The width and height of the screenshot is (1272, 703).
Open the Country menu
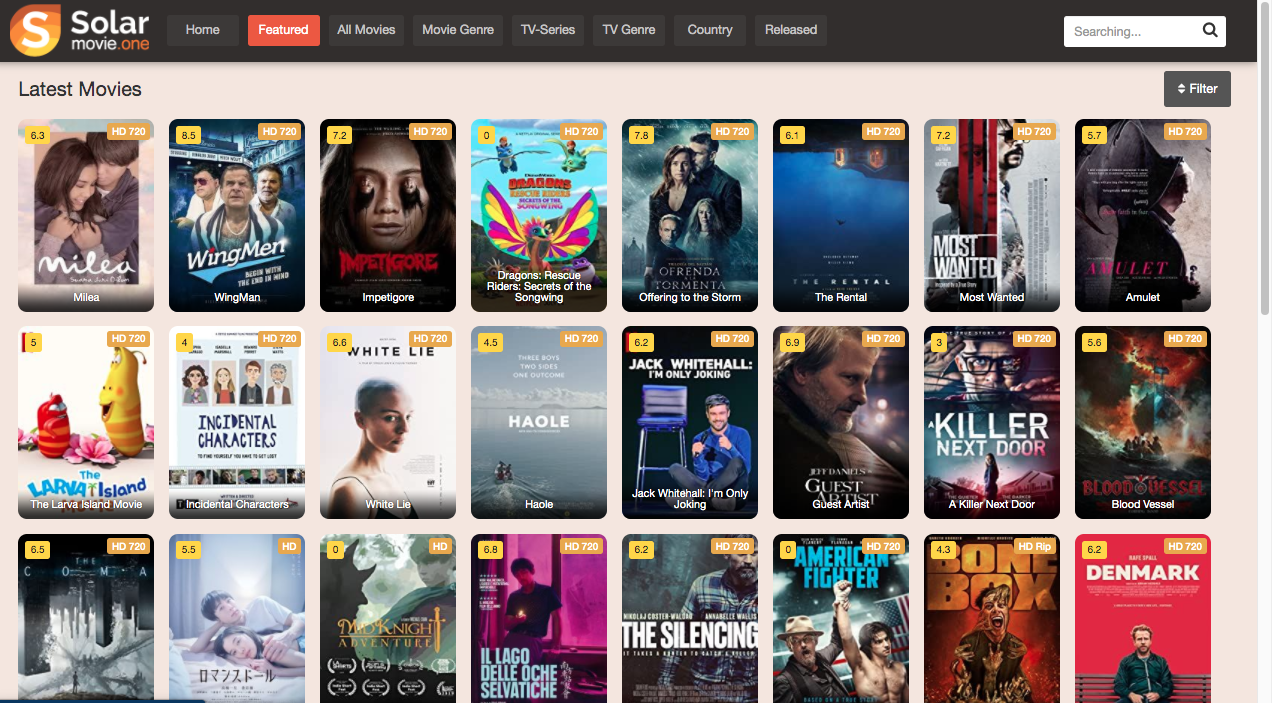tap(710, 30)
